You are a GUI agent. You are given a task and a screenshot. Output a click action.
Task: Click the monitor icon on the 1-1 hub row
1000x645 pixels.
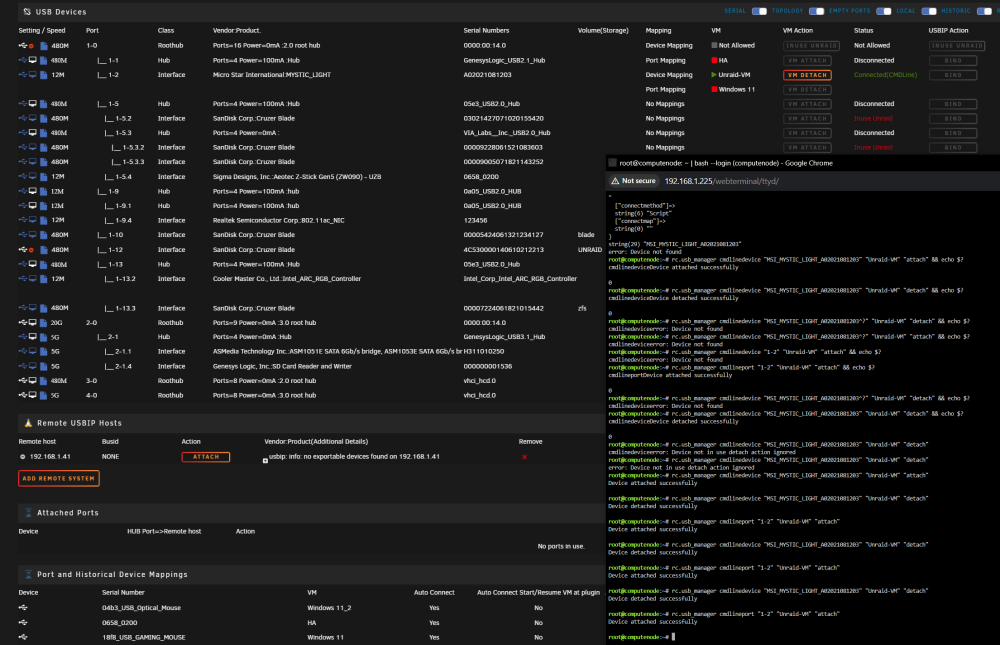click(x=33, y=60)
